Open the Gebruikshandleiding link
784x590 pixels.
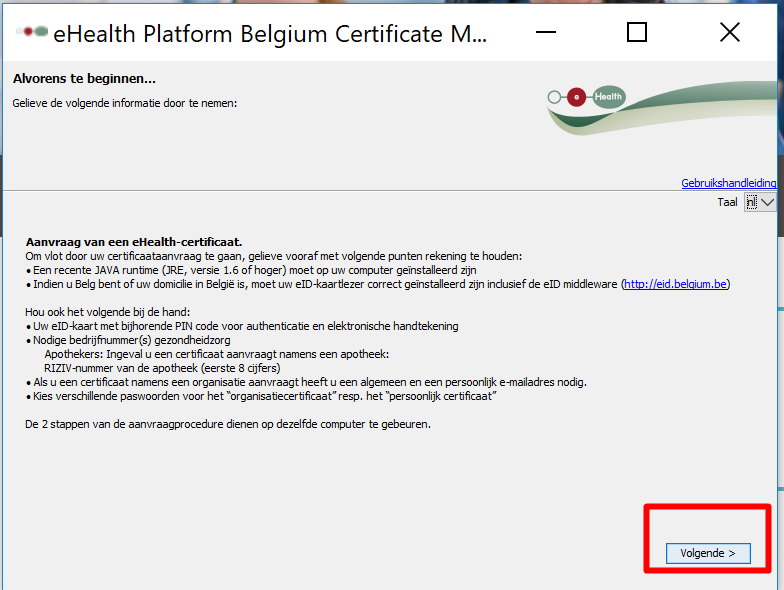coord(728,183)
